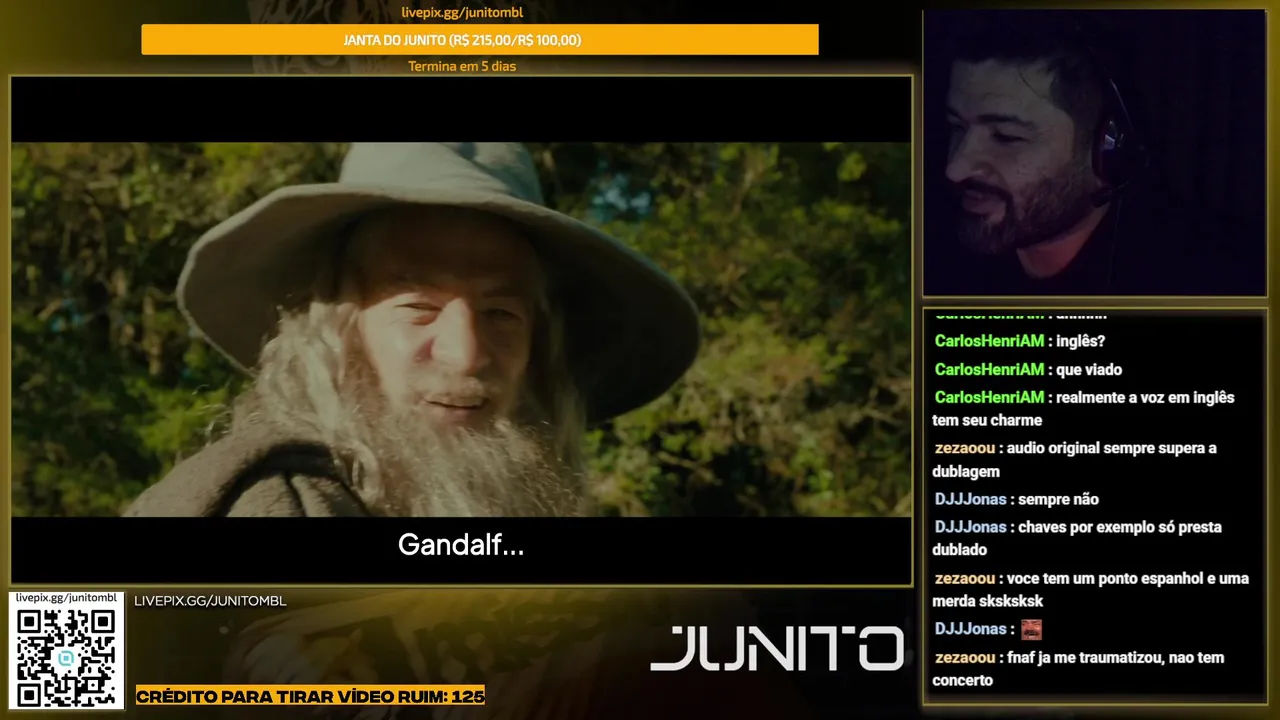Click the emote in DJJJonas chat message
The height and width of the screenshot is (720, 1280).
pyautogui.click(x=1031, y=629)
